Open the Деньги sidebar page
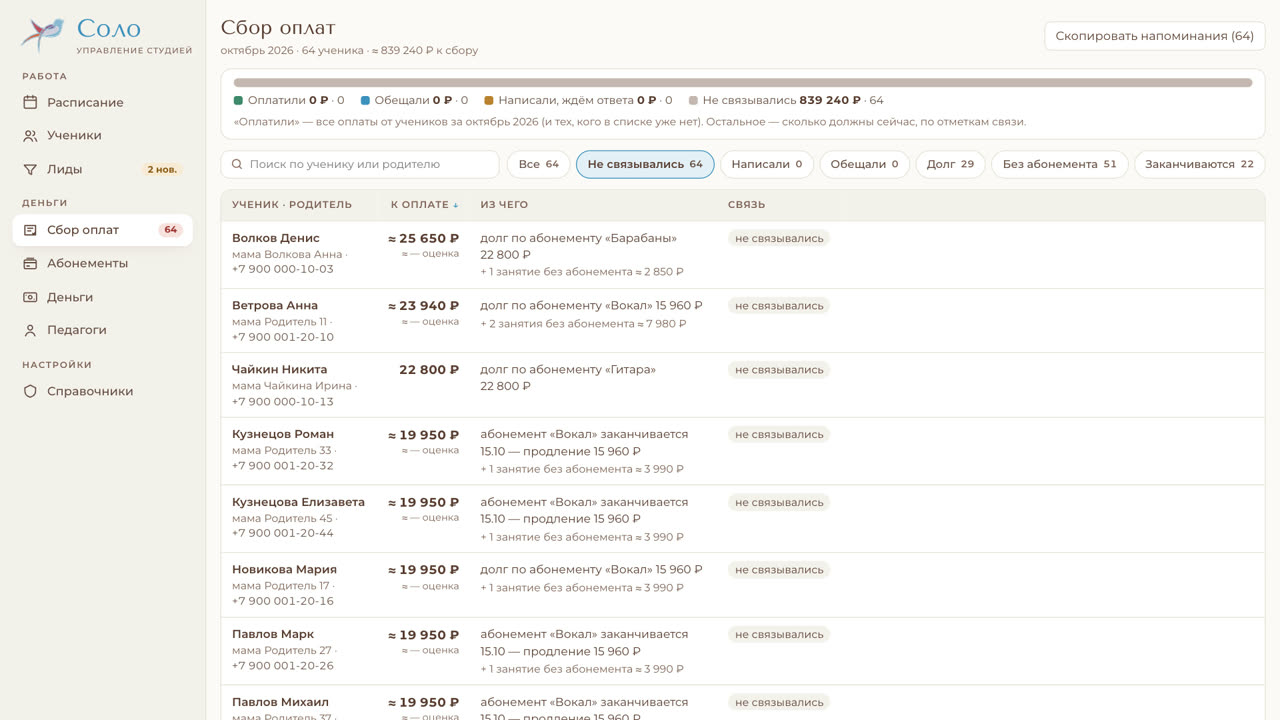The height and width of the screenshot is (720, 1280). [102, 297]
